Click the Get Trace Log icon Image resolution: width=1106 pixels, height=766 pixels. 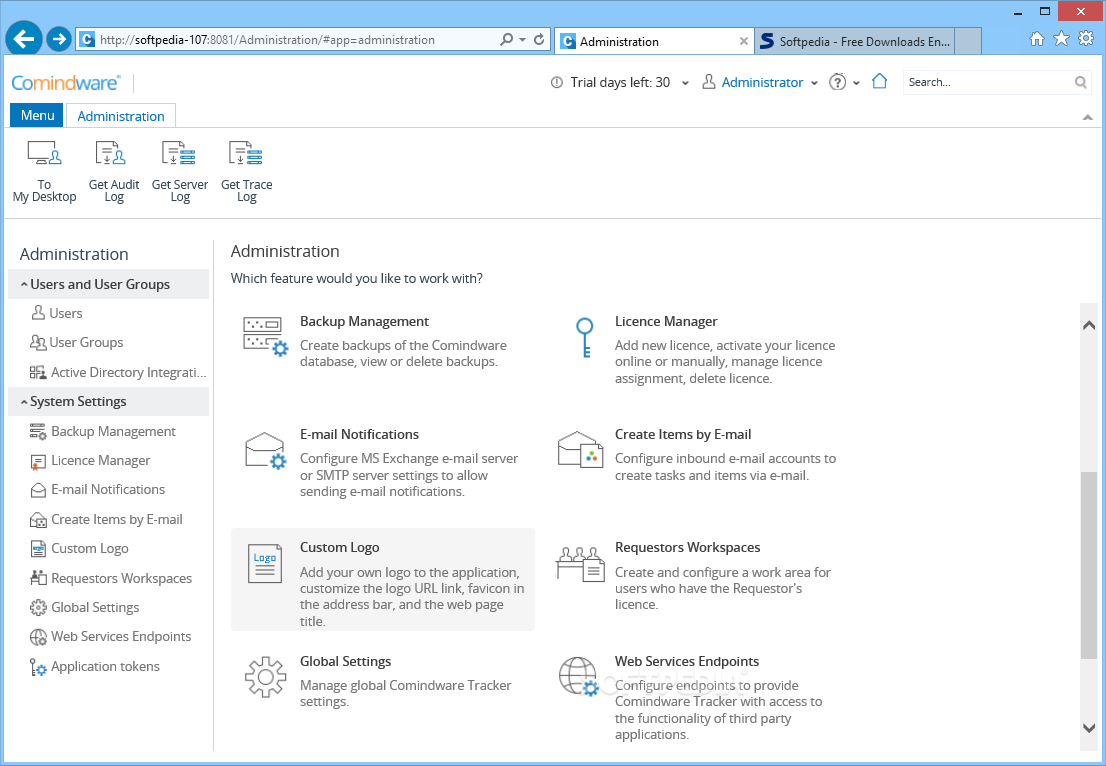point(246,152)
